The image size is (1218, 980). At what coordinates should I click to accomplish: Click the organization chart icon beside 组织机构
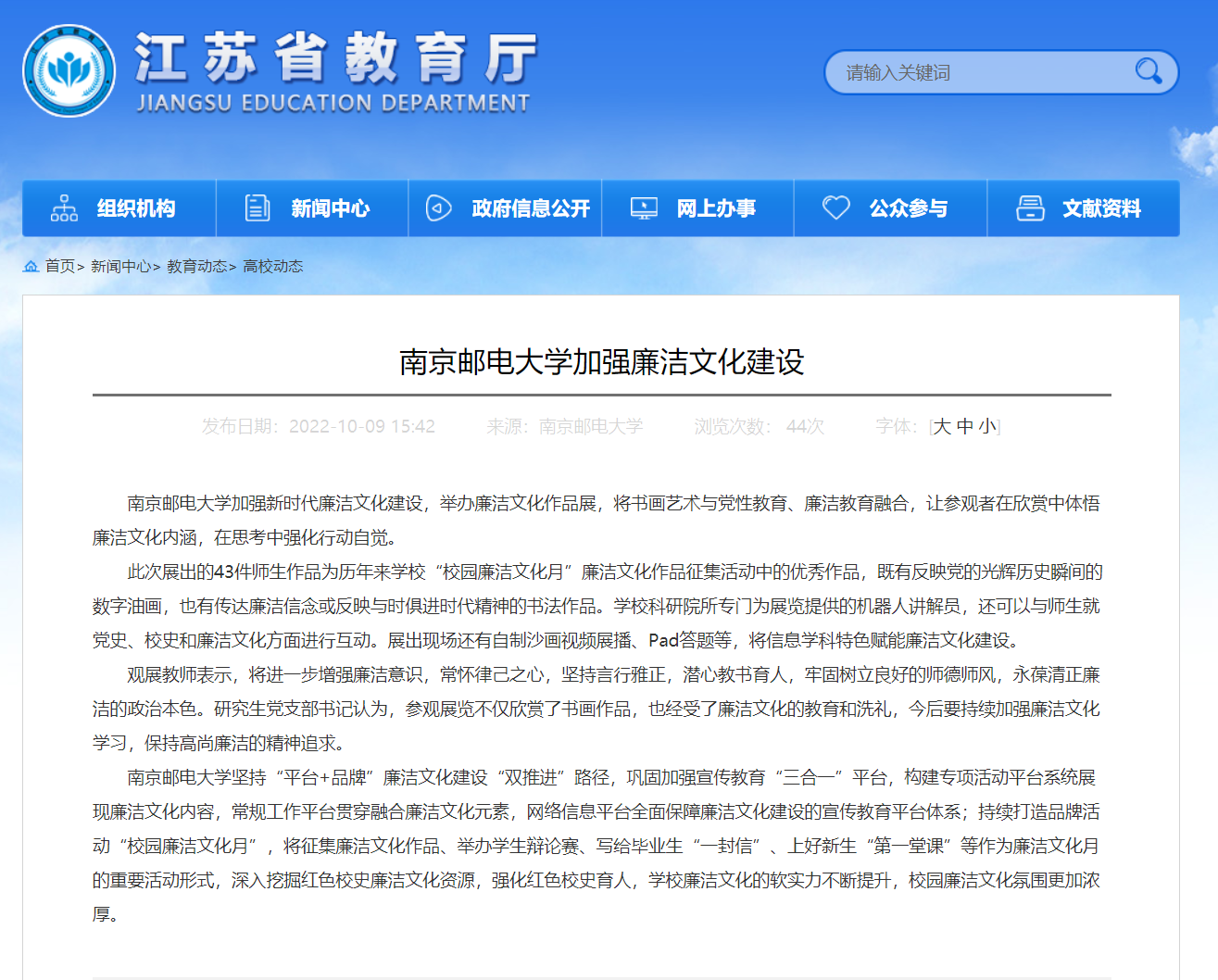[64, 208]
